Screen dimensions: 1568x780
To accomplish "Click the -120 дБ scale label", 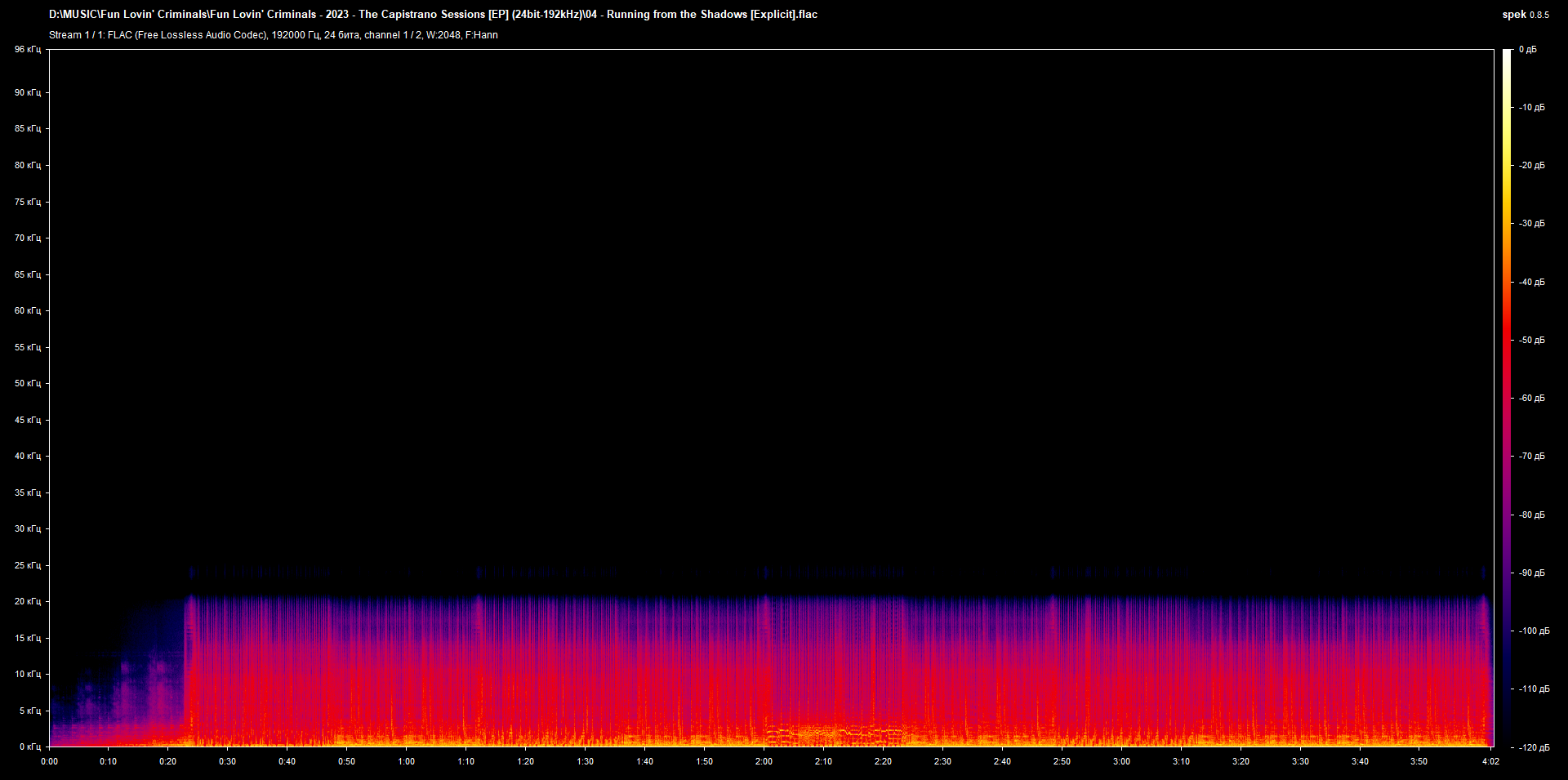I will click(x=1533, y=747).
